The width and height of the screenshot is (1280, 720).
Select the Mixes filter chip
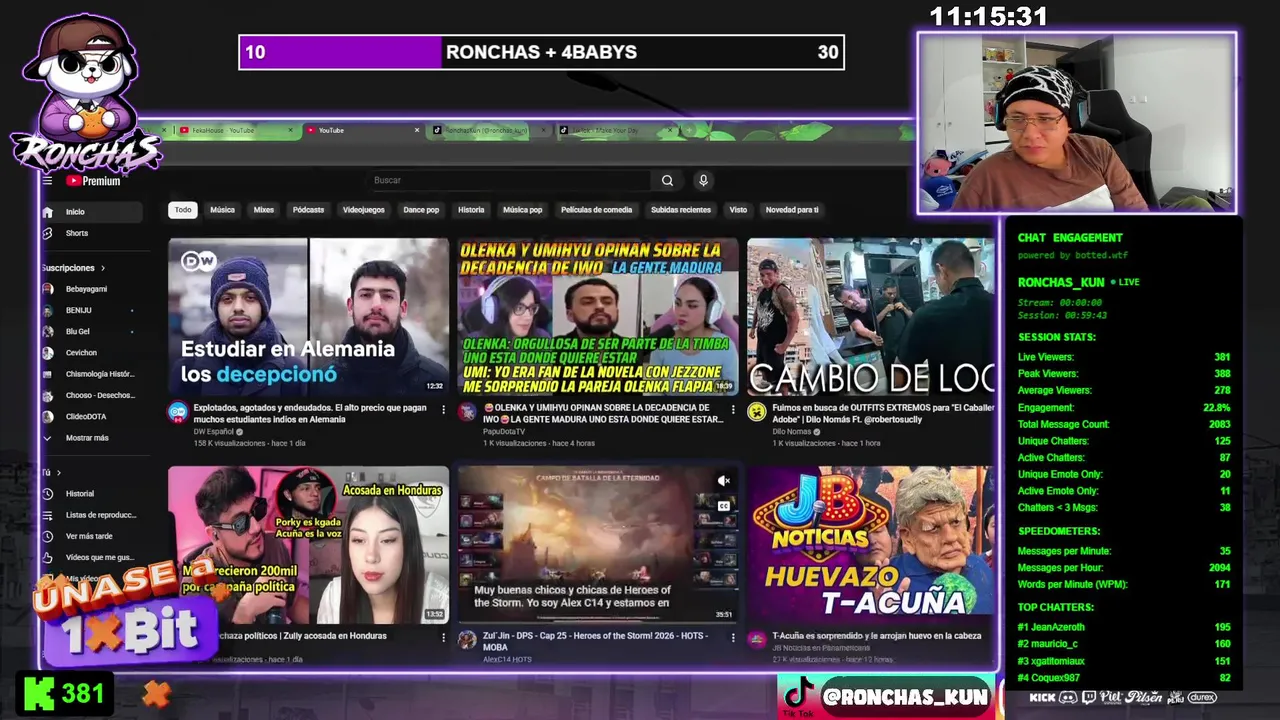[x=264, y=210]
